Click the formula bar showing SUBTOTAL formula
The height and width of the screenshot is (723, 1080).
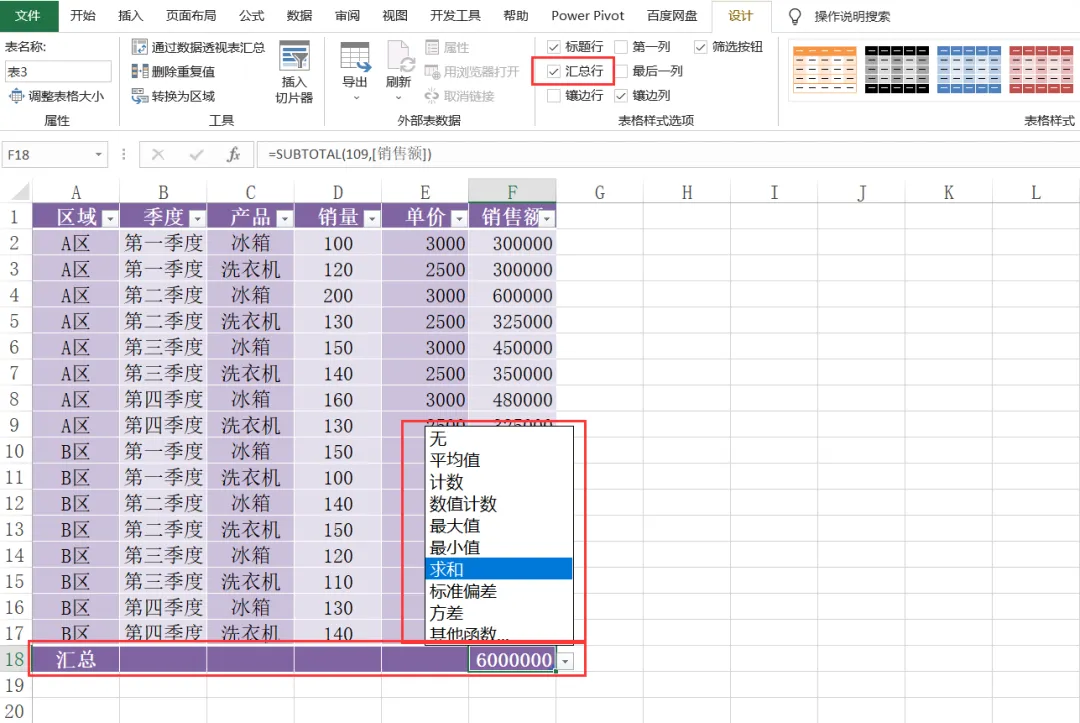pos(668,154)
